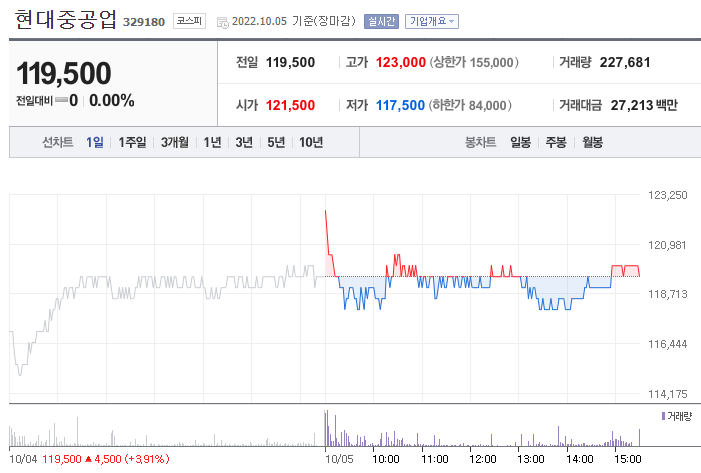Click the stock code 329180
701x473 pixels.
[x=144, y=22]
